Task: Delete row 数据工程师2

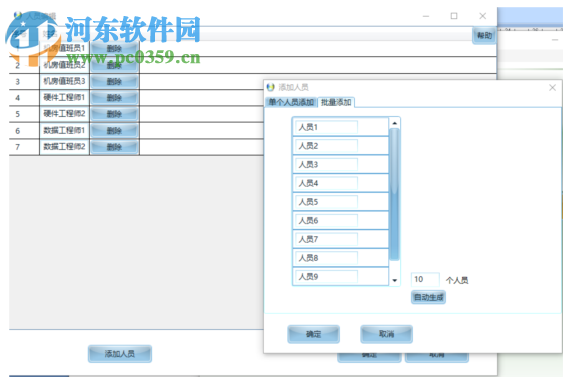Action: coord(114,147)
